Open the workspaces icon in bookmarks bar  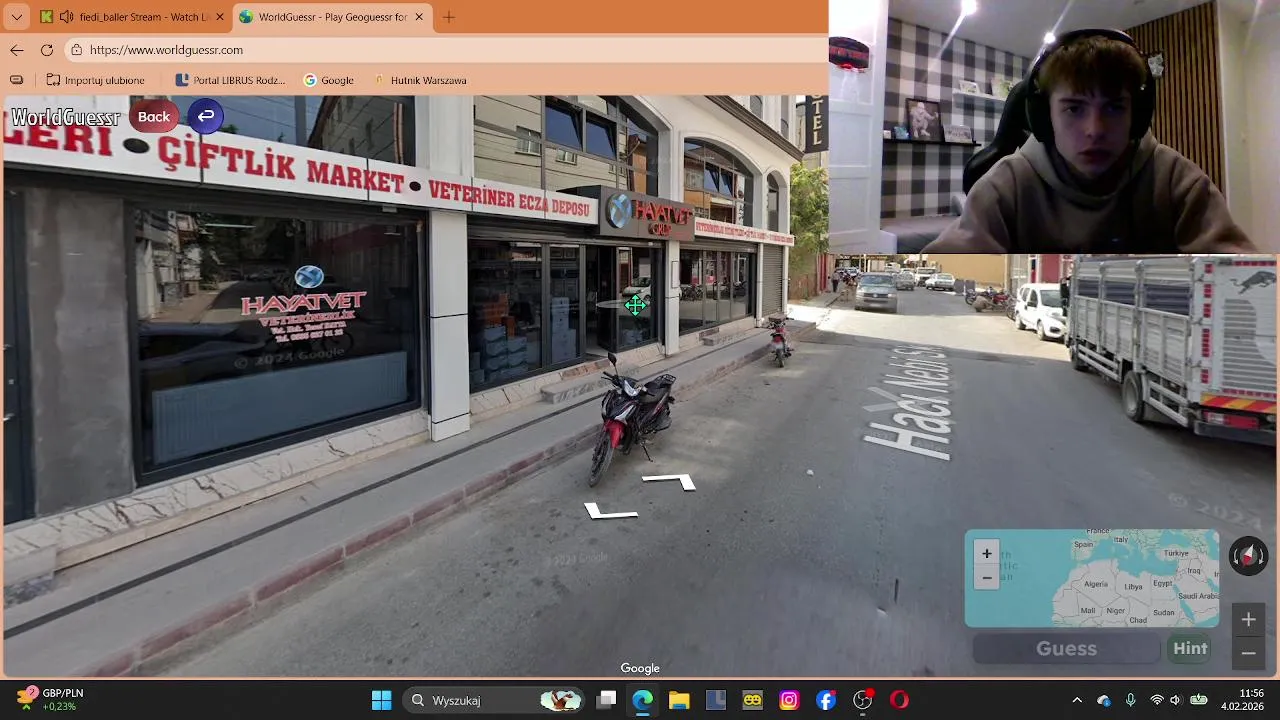coord(16,80)
